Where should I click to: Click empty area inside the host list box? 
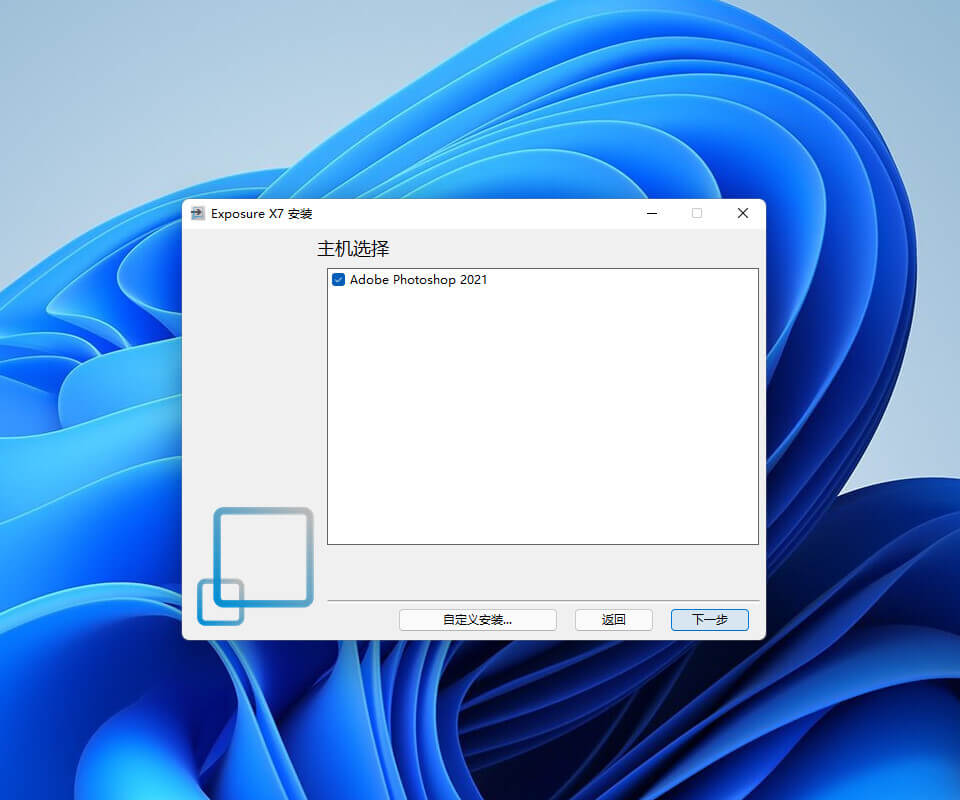click(x=542, y=420)
